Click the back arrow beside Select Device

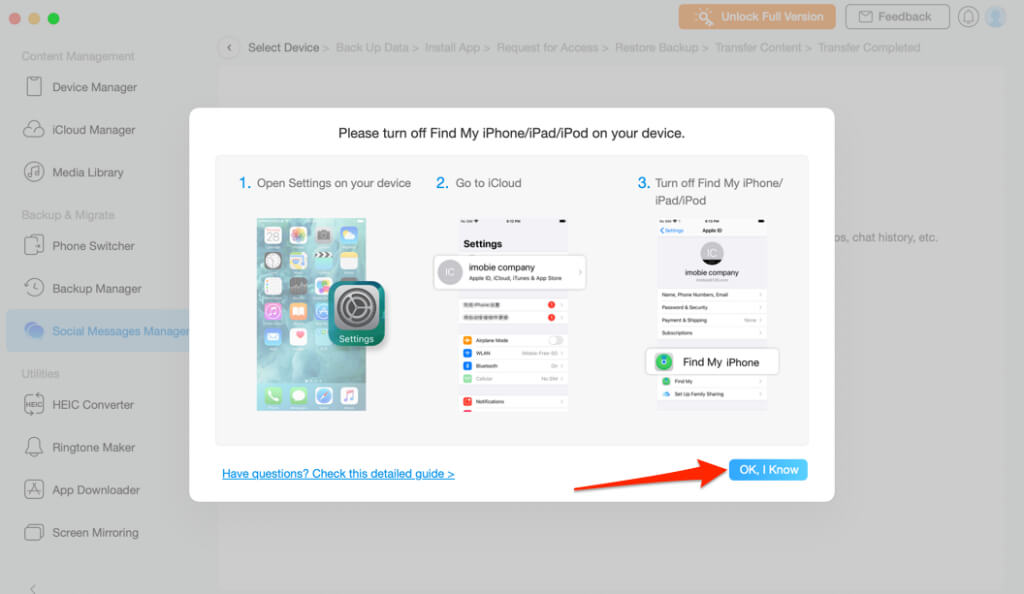(229, 48)
